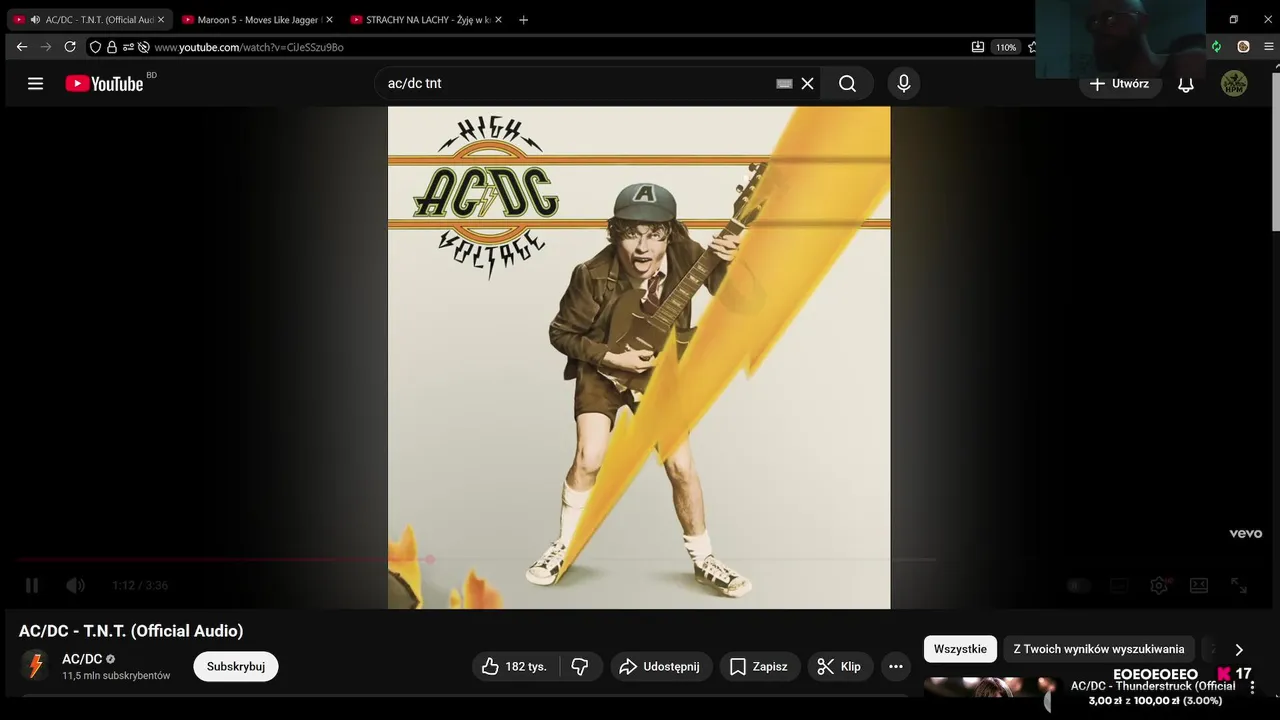Close the AC/DC T.N.T. tab
Image resolution: width=1280 pixels, height=720 pixels.
[161, 20]
